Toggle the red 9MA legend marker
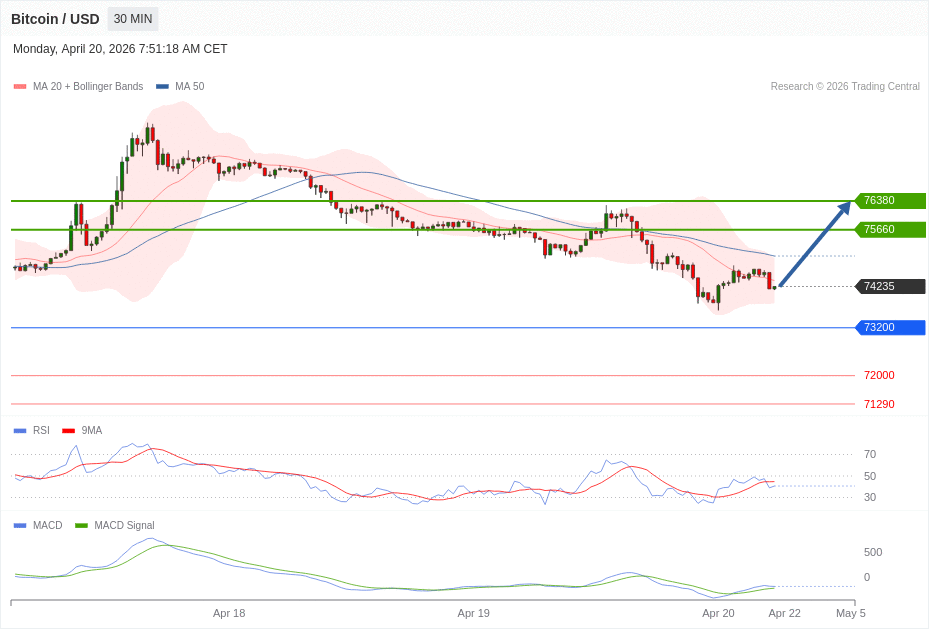929x629 pixels. pos(68,431)
